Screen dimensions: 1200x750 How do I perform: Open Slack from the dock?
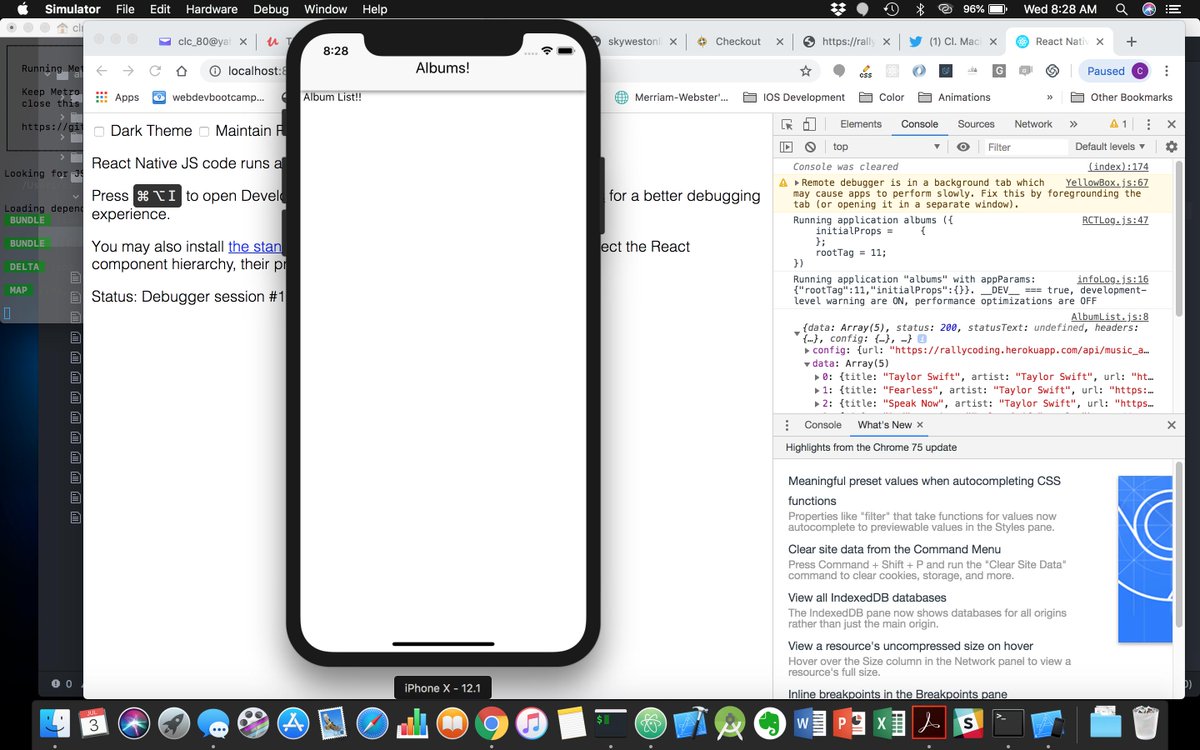(x=967, y=722)
